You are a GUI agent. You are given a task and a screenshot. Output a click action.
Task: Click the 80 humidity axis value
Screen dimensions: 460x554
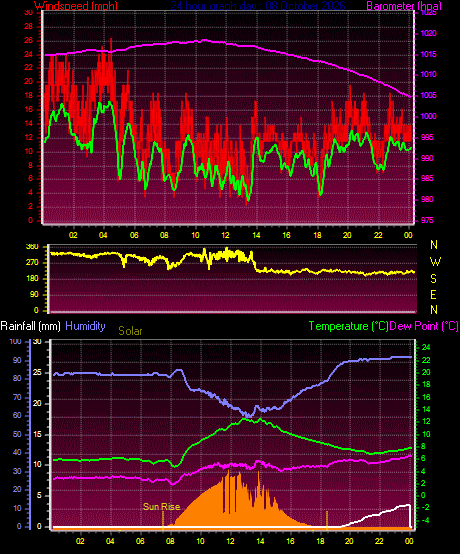[x=17, y=378]
